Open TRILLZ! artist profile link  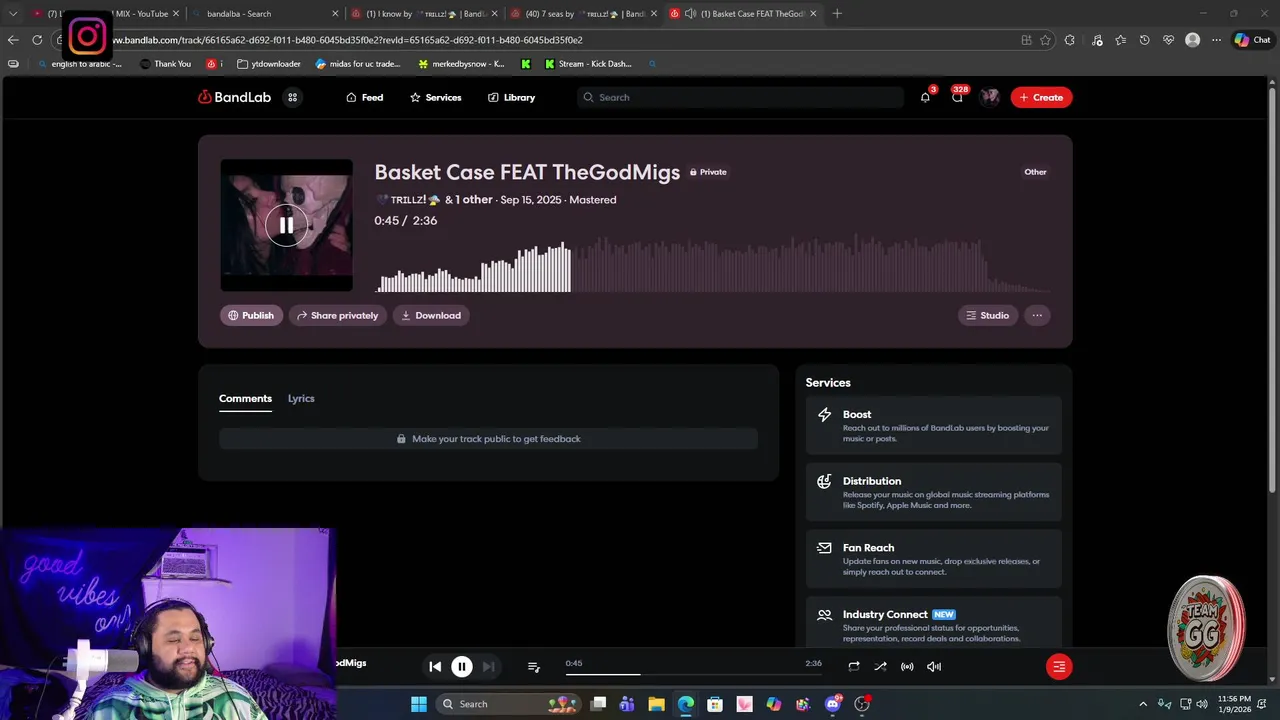click(407, 199)
